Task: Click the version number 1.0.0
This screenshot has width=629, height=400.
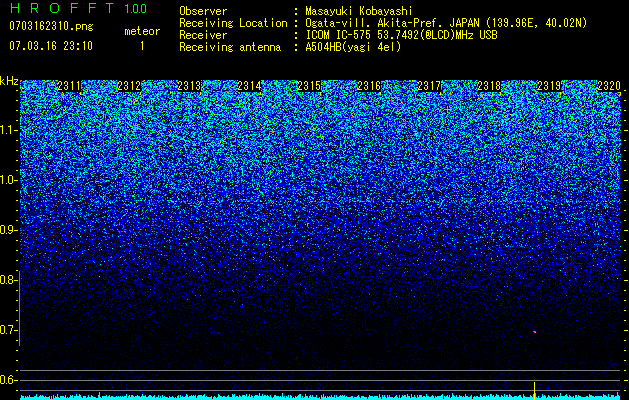Action: pos(135,8)
